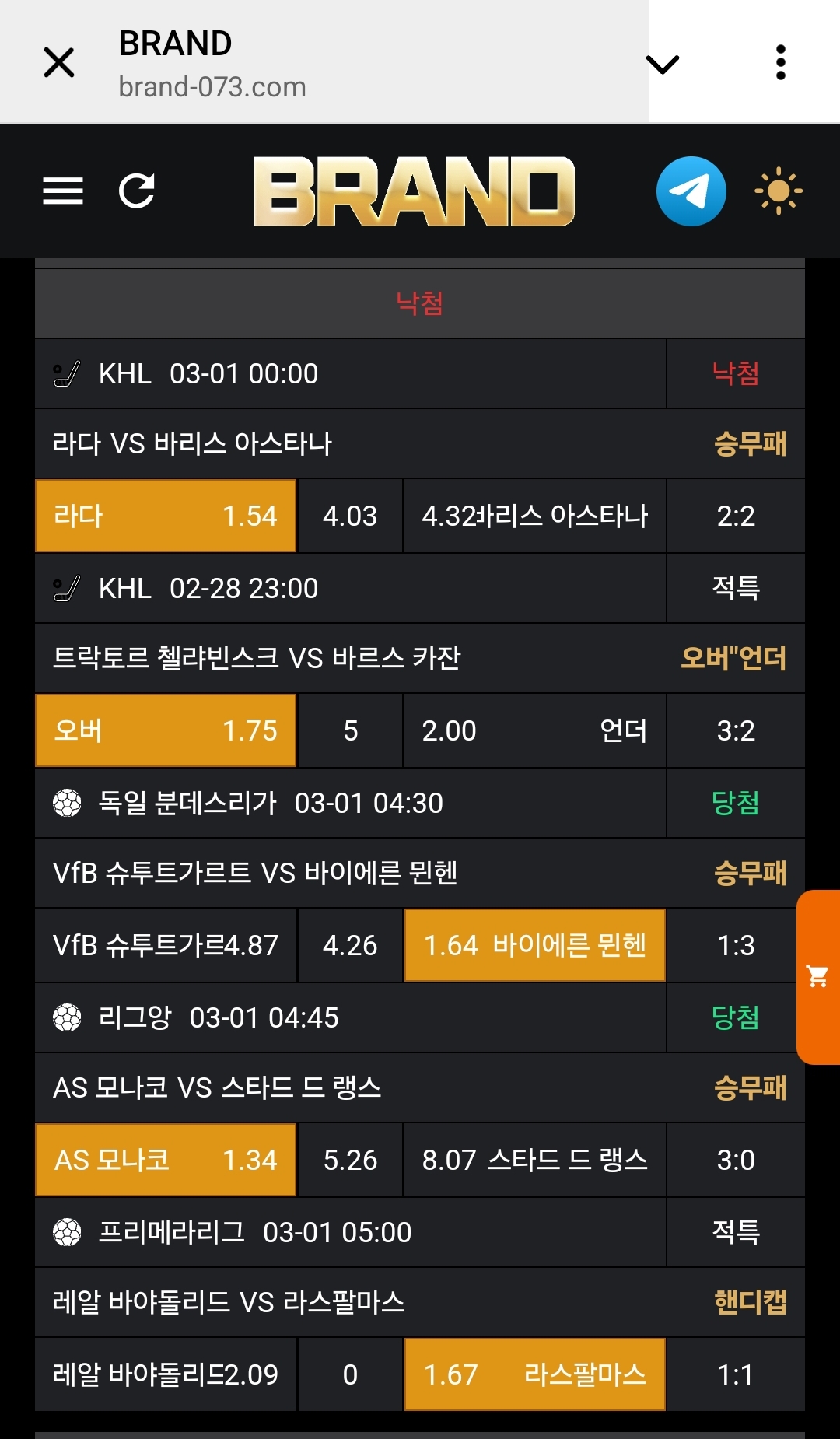Screen dimensions: 840x1439
Task: Toggle light mode sun icon
Action: (x=778, y=191)
